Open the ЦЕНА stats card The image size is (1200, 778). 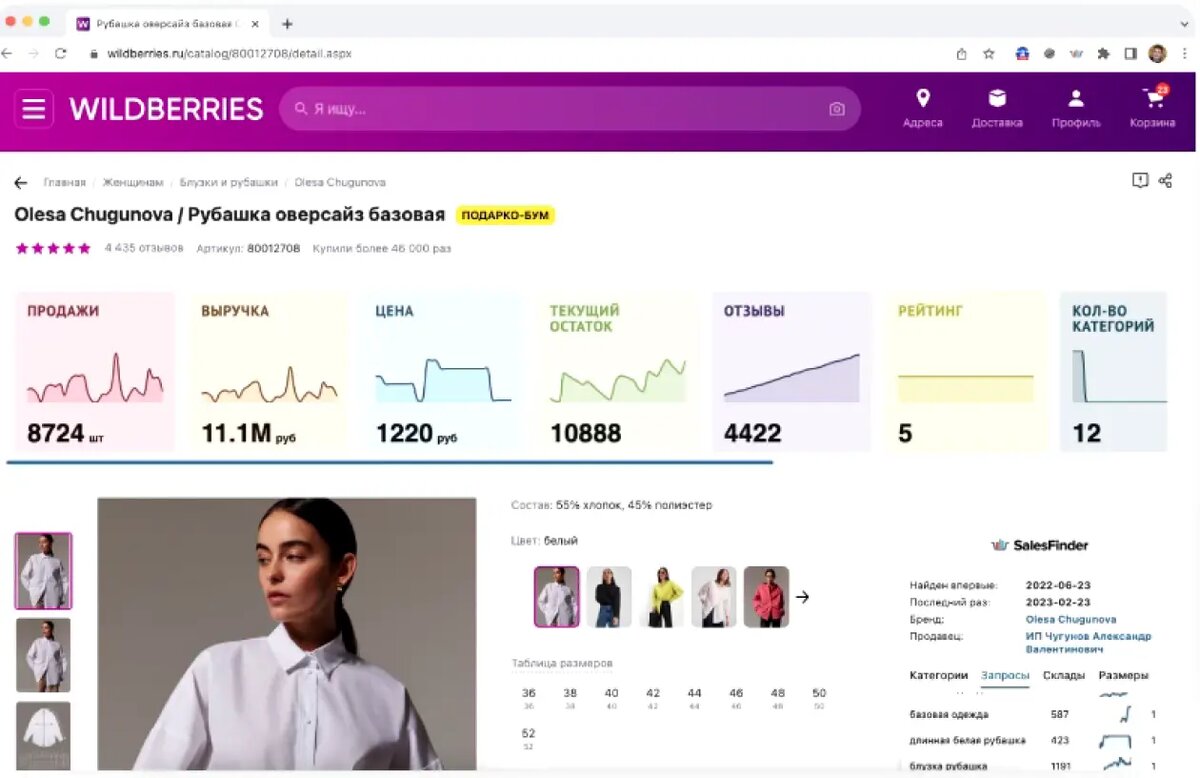pyautogui.click(x=443, y=371)
